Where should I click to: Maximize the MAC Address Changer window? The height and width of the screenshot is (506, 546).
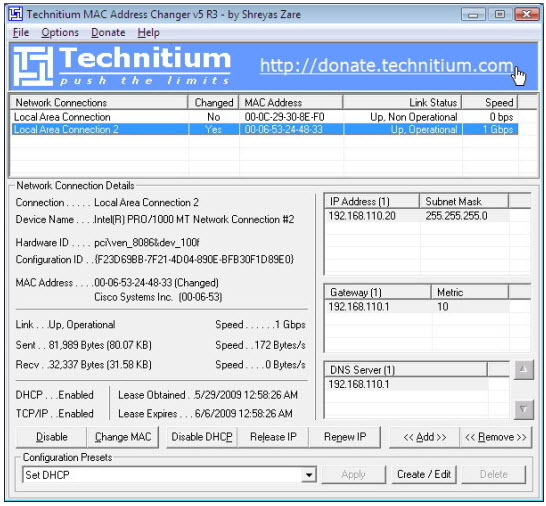[500, 15]
